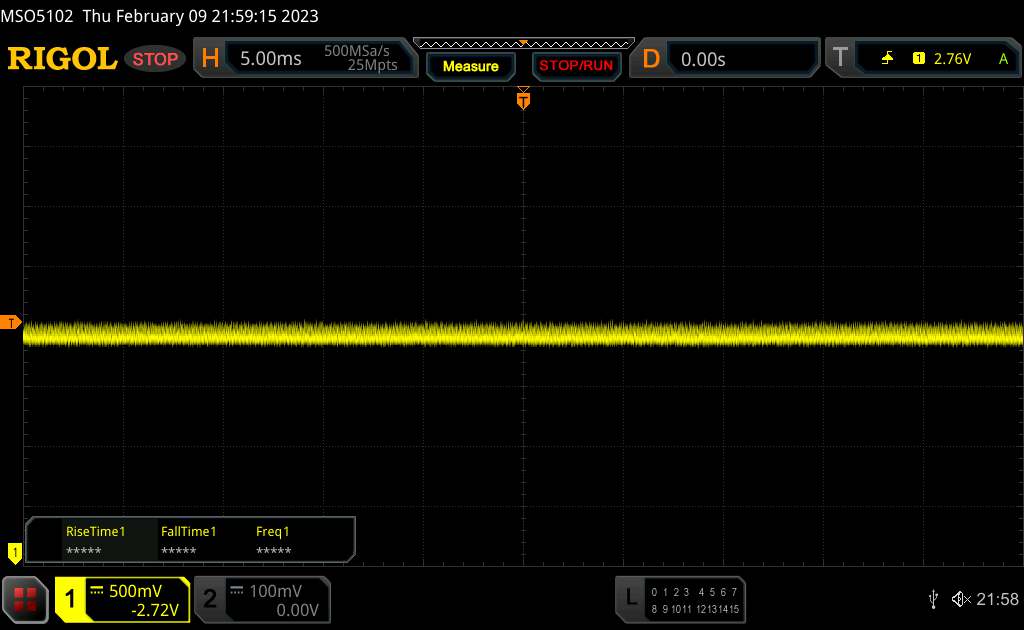The height and width of the screenshot is (630, 1024).
Task: Click the yellow channel 1 waveform trace
Action: coord(522,334)
